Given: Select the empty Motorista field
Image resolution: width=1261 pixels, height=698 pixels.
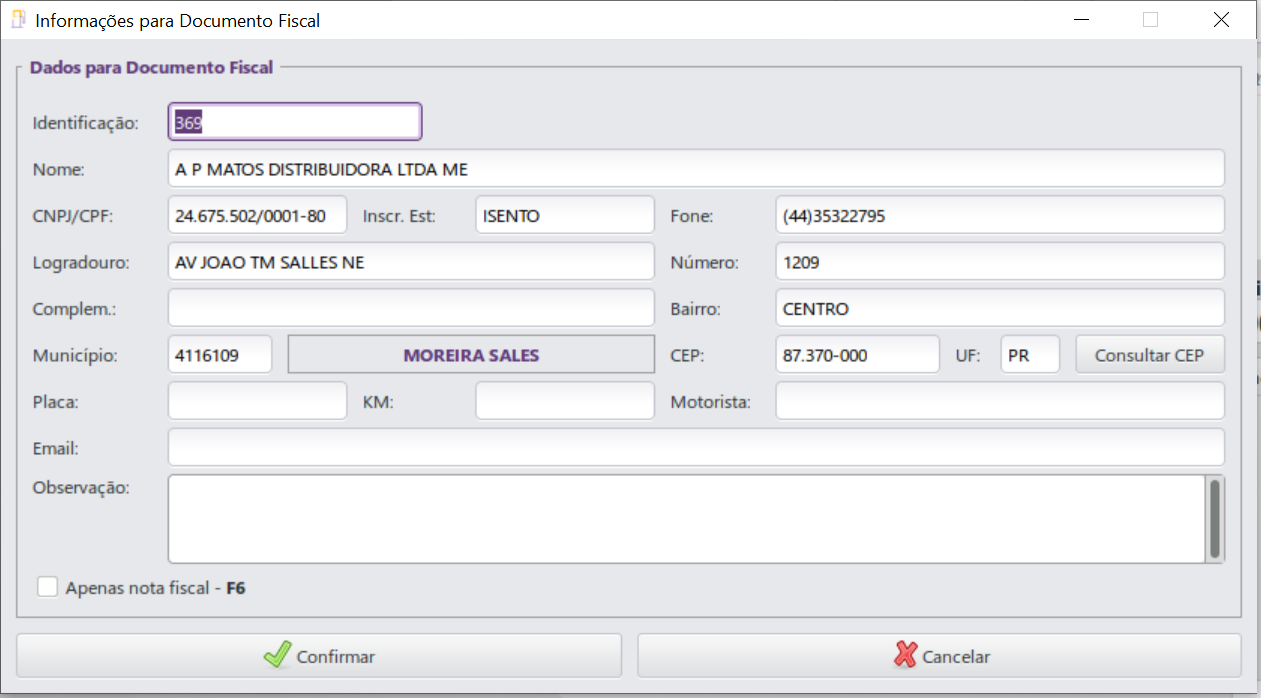Looking at the screenshot, I should coord(1000,401).
